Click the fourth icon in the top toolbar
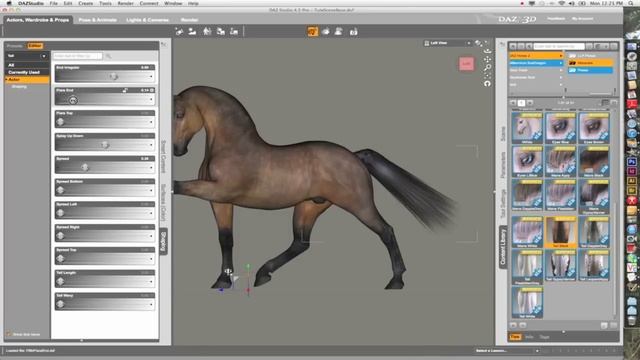The image size is (640, 360). (221, 31)
